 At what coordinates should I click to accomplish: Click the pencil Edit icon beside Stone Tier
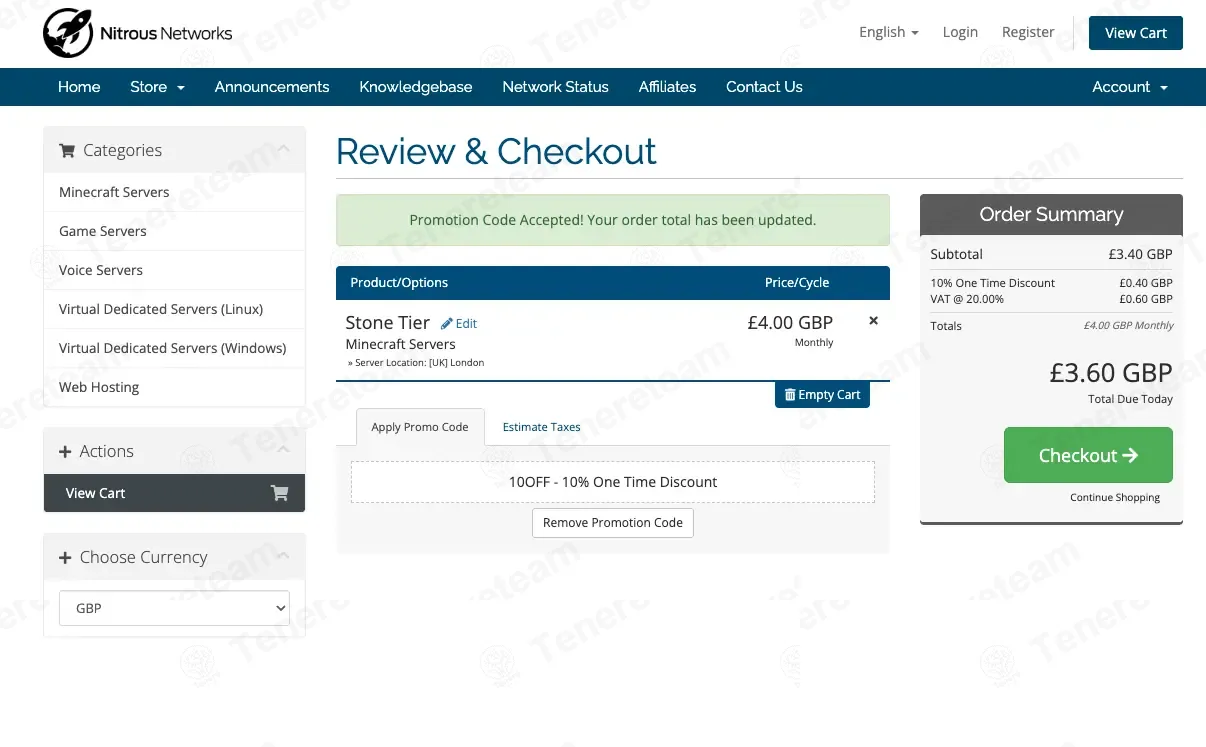447,324
